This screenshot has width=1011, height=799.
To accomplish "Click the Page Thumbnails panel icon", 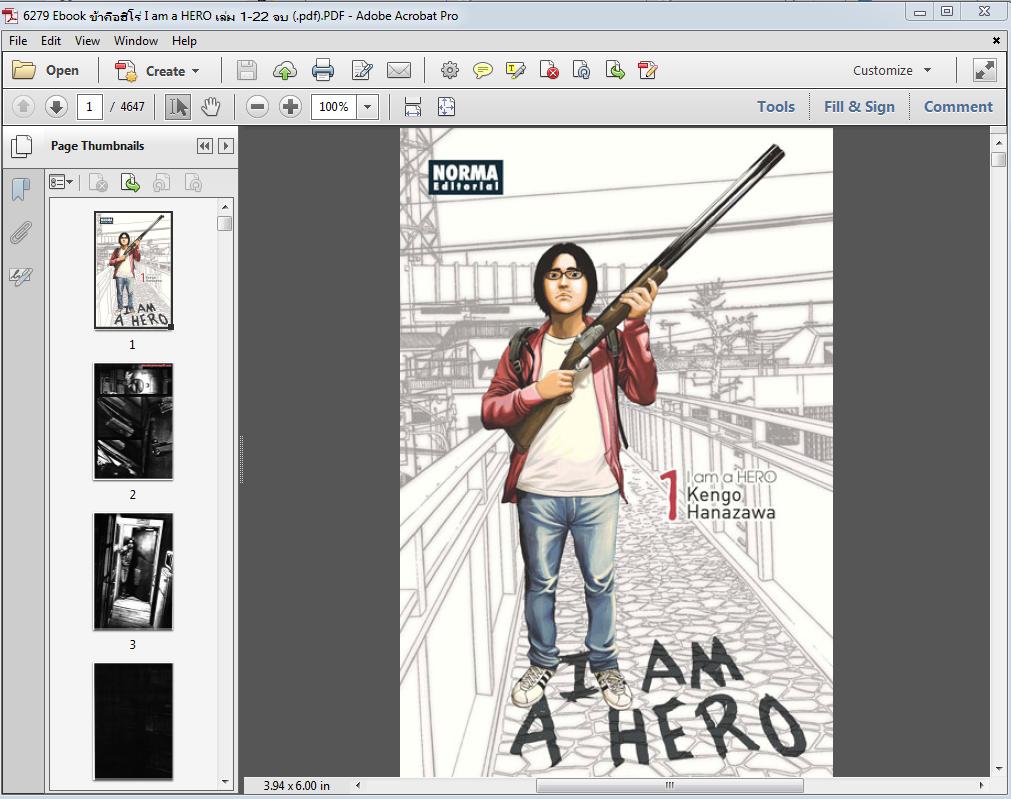I will pyautogui.click(x=21, y=146).
